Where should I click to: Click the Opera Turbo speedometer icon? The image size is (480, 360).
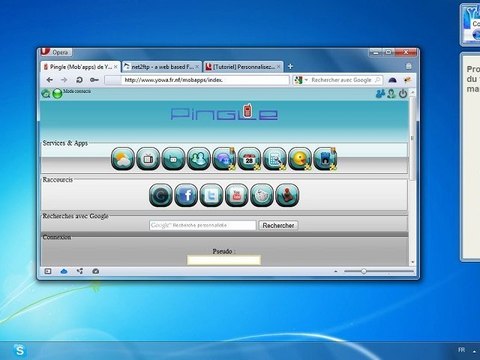(x=96, y=271)
